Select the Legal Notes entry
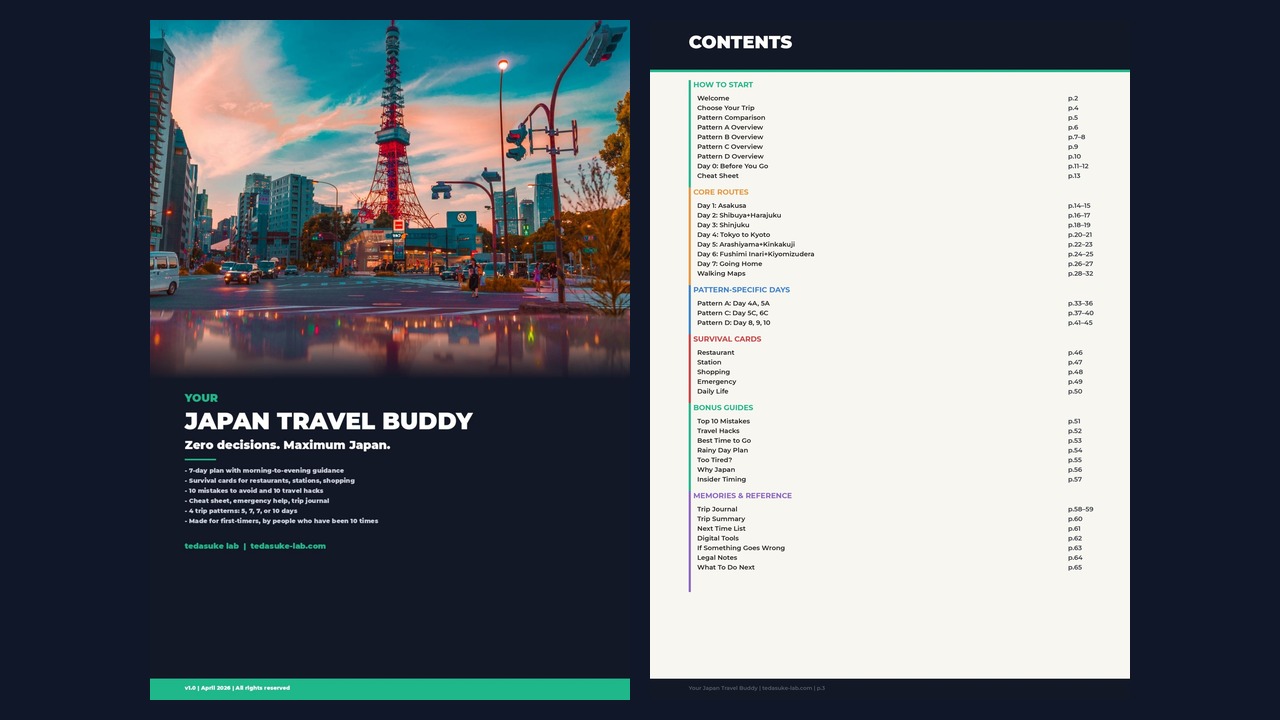 (x=715, y=557)
